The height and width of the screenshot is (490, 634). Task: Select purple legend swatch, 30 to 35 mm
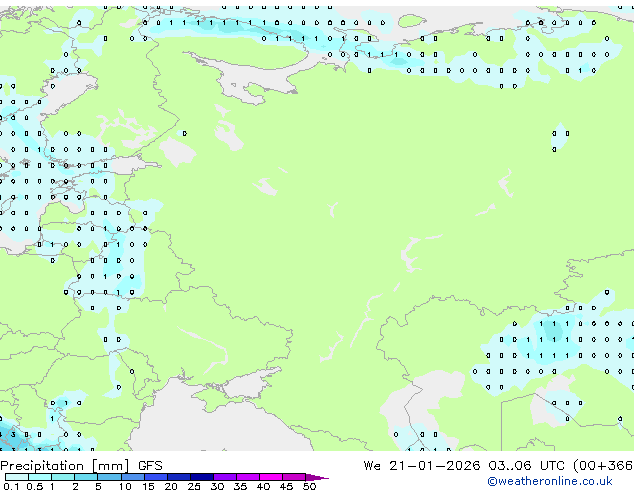(225, 477)
